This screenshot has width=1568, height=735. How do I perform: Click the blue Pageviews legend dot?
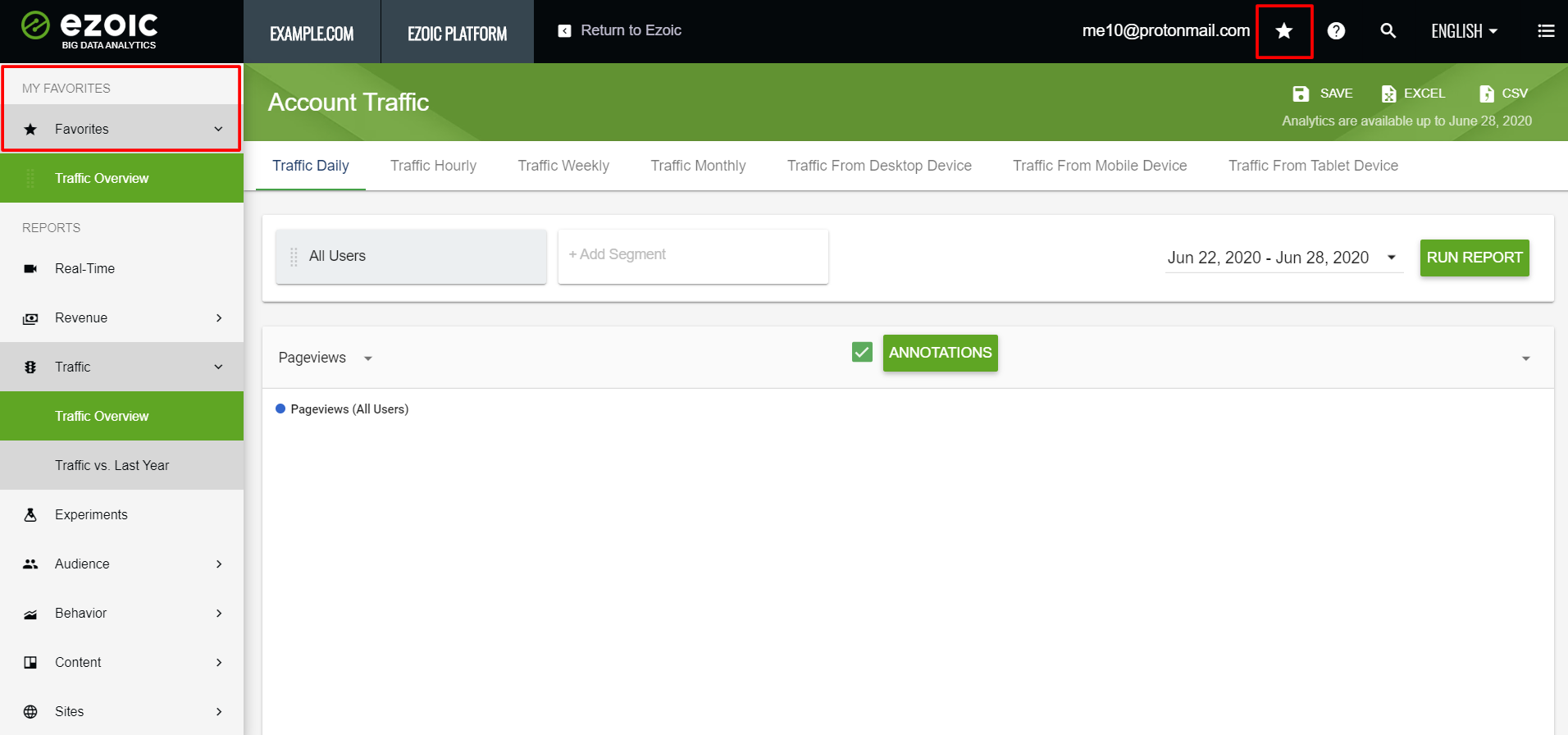(280, 409)
